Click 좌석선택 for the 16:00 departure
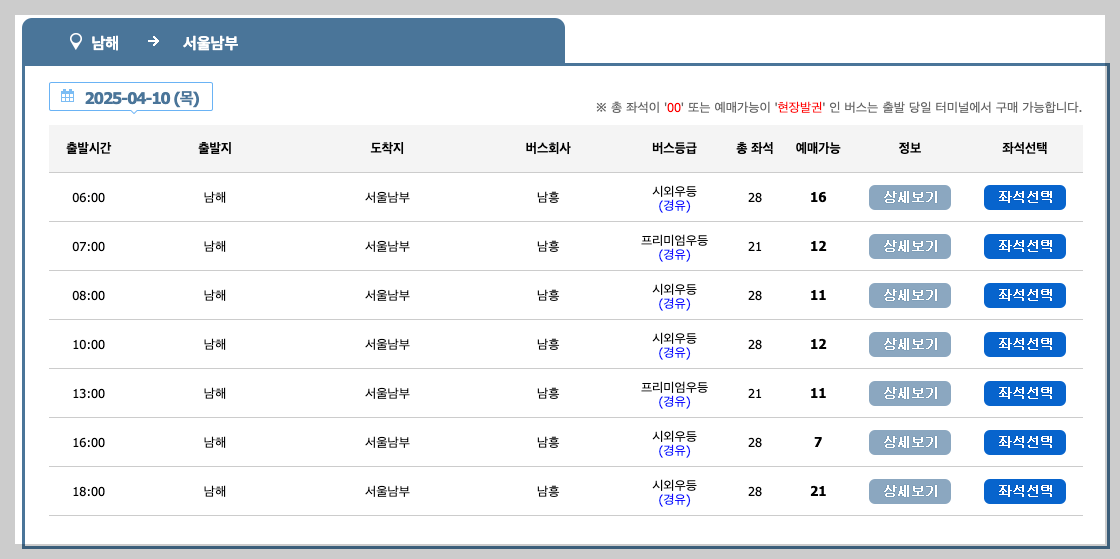The height and width of the screenshot is (559, 1120). coord(1024,443)
